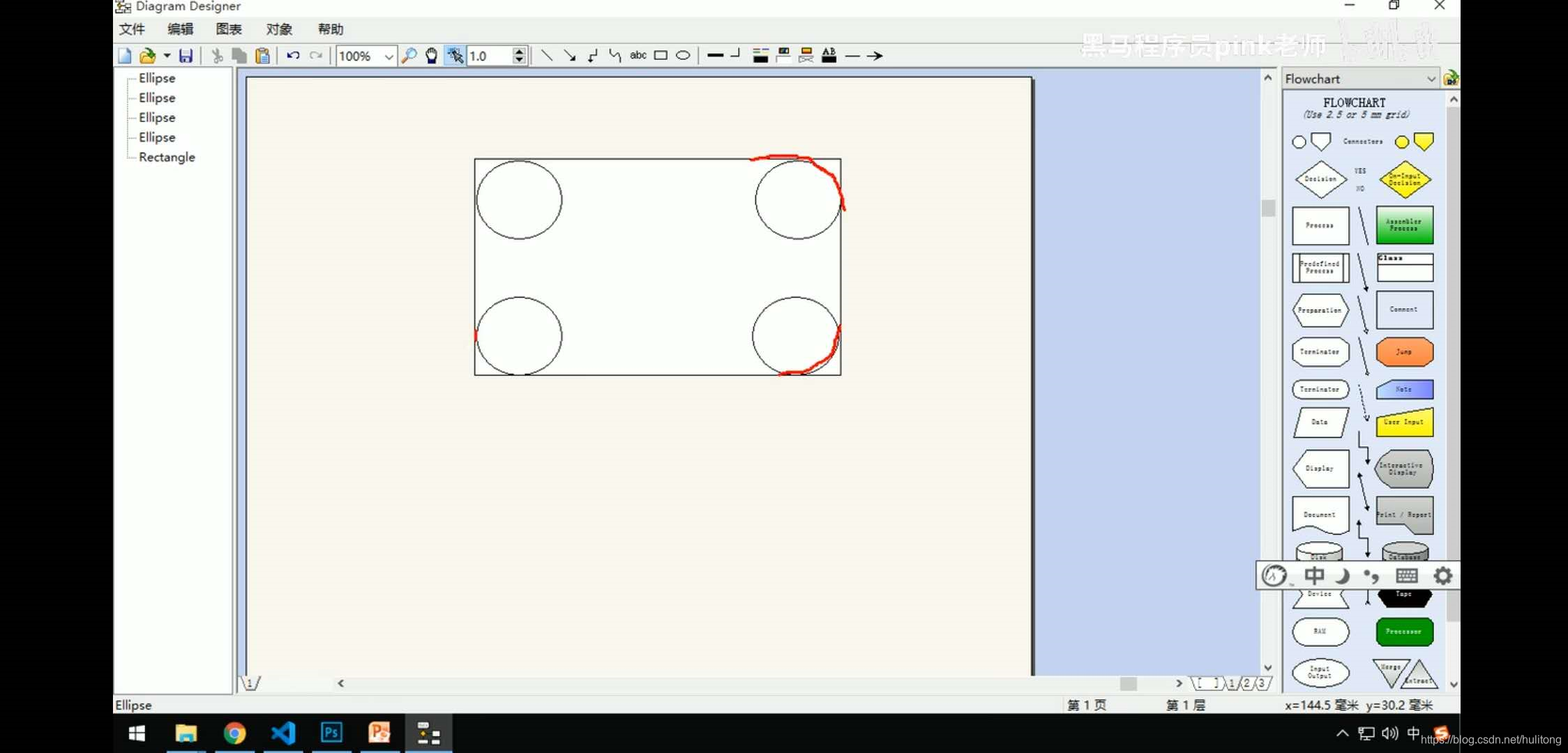Switch to page tab 2

(x=1246, y=684)
